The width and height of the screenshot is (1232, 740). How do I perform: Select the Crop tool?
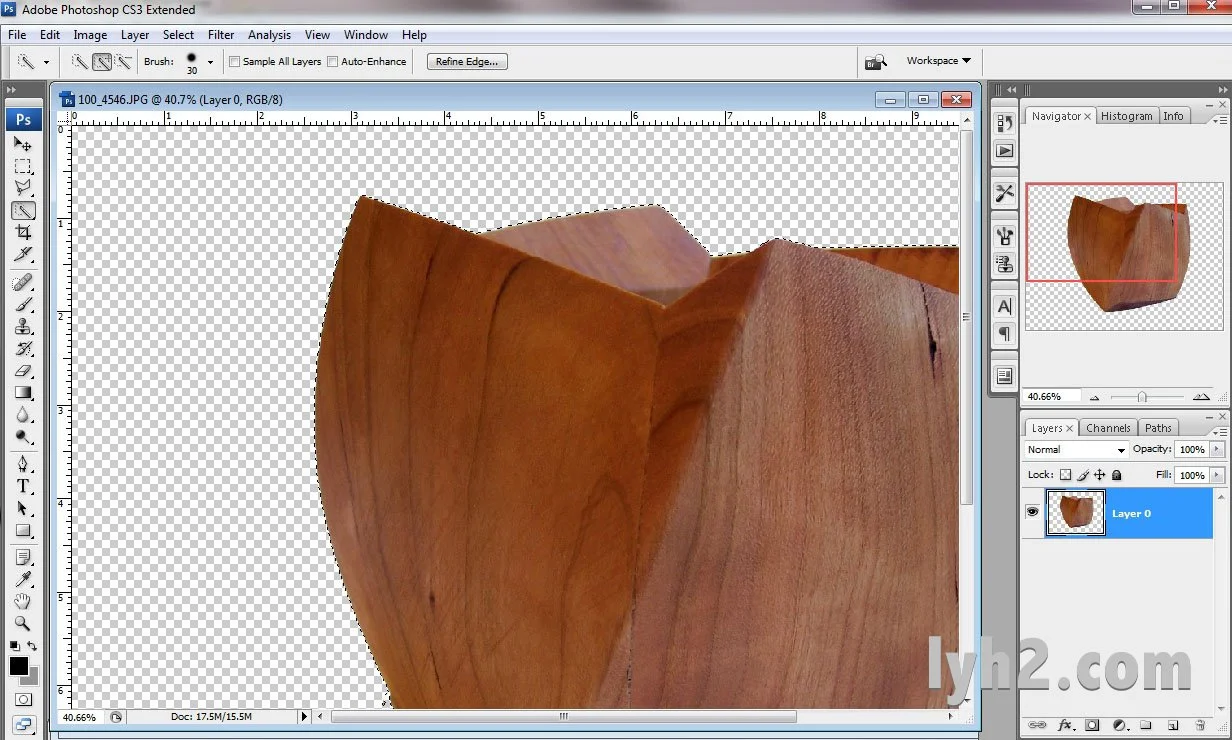(23, 233)
